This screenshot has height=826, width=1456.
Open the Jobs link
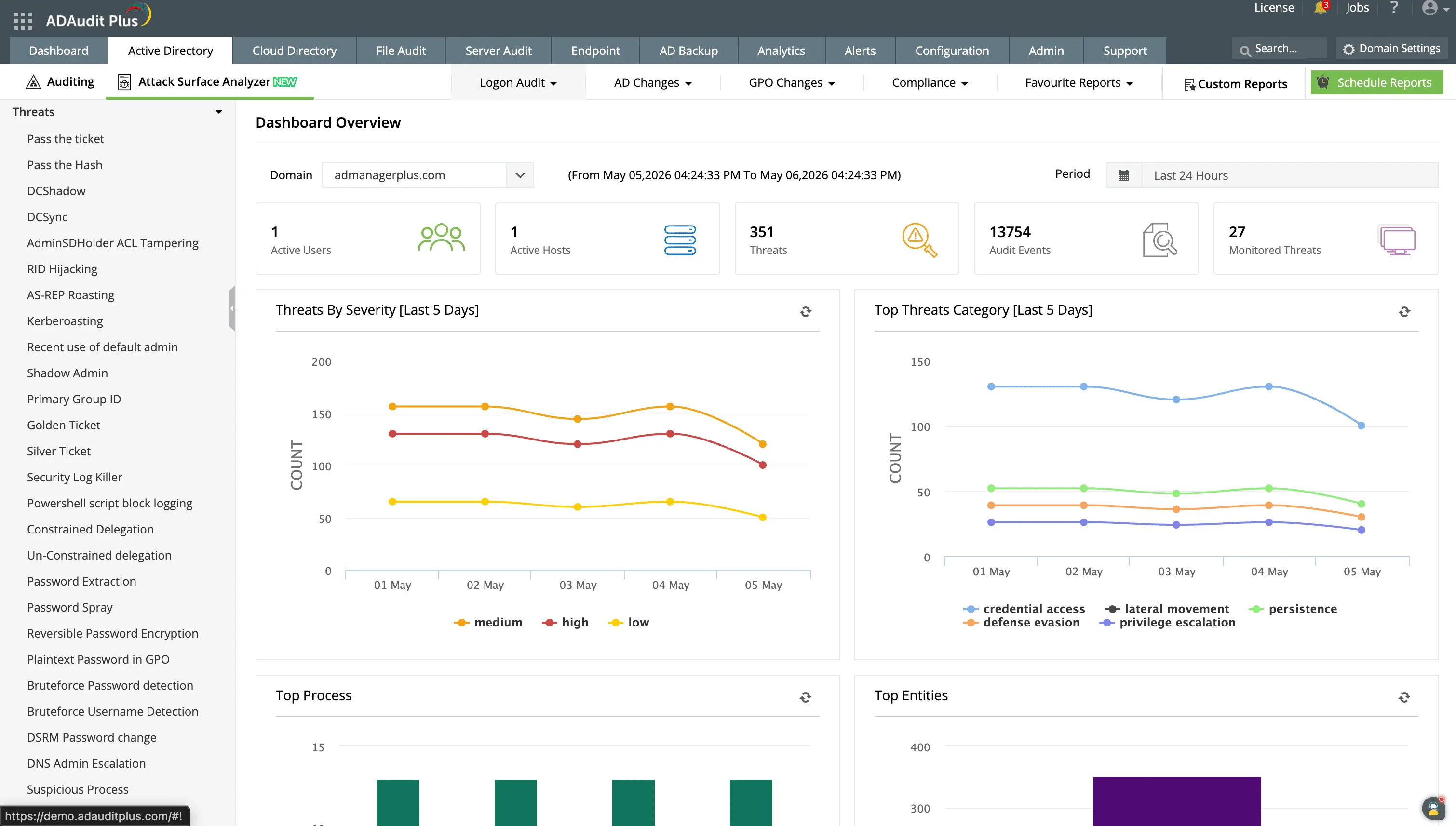[x=1357, y=8]
